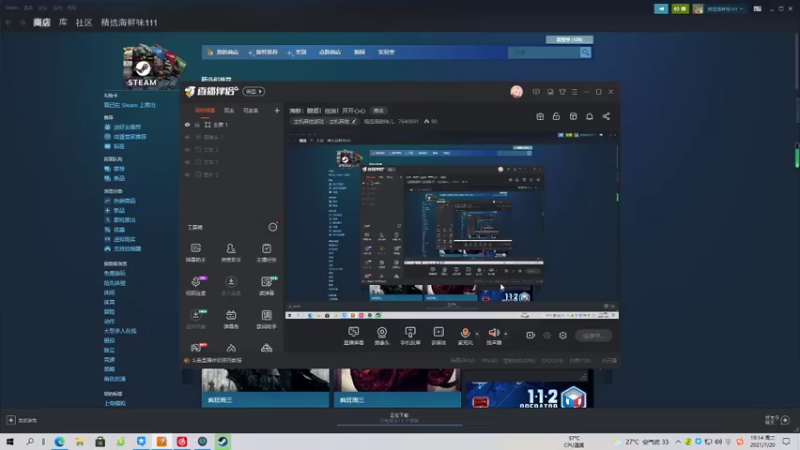
Task: Expand the 新鲜推荐 menu in the Steam store bar
Action: pos(263,52)
